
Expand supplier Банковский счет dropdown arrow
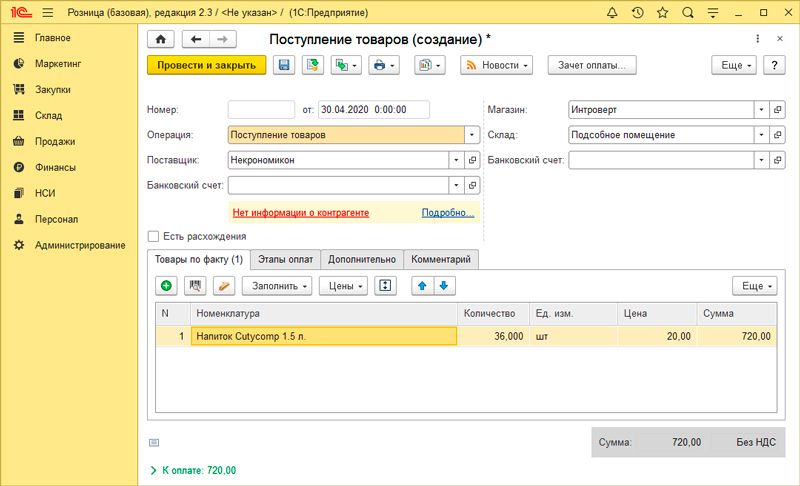(456, 185)
